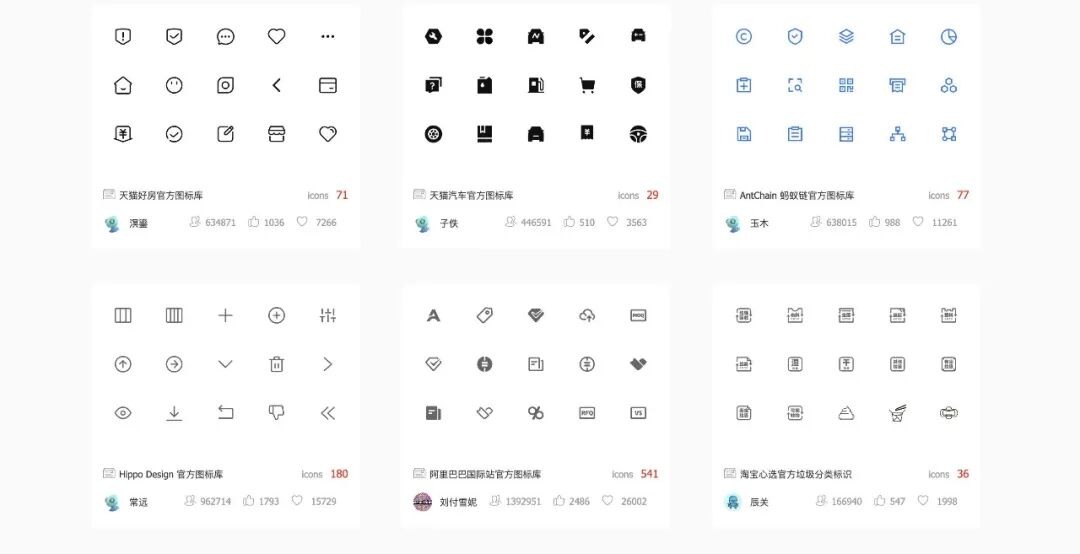Click the sliders filter icon in Hippo Design

tap(328, 316)
